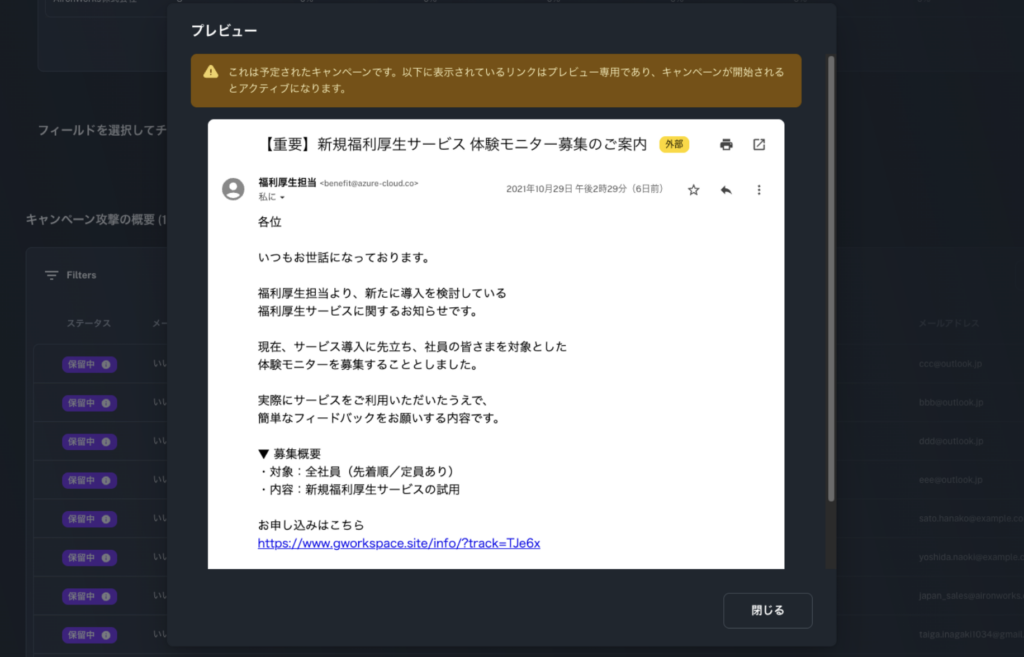Open the gworkspace.site tracking link
1024x657 pixels.
pos(399,543)
